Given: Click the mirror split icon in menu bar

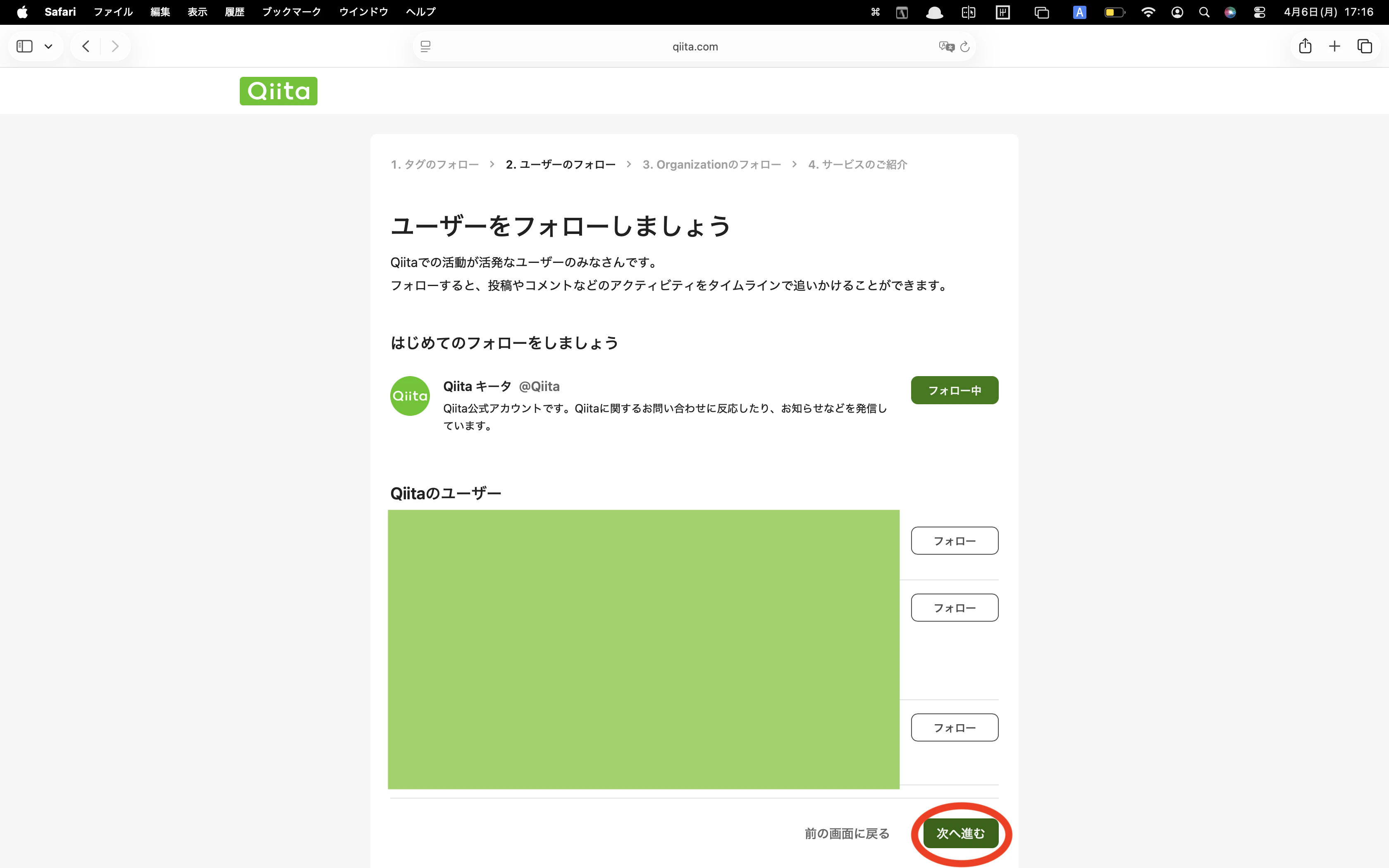Looking at the screenshot, I should 968,12.
